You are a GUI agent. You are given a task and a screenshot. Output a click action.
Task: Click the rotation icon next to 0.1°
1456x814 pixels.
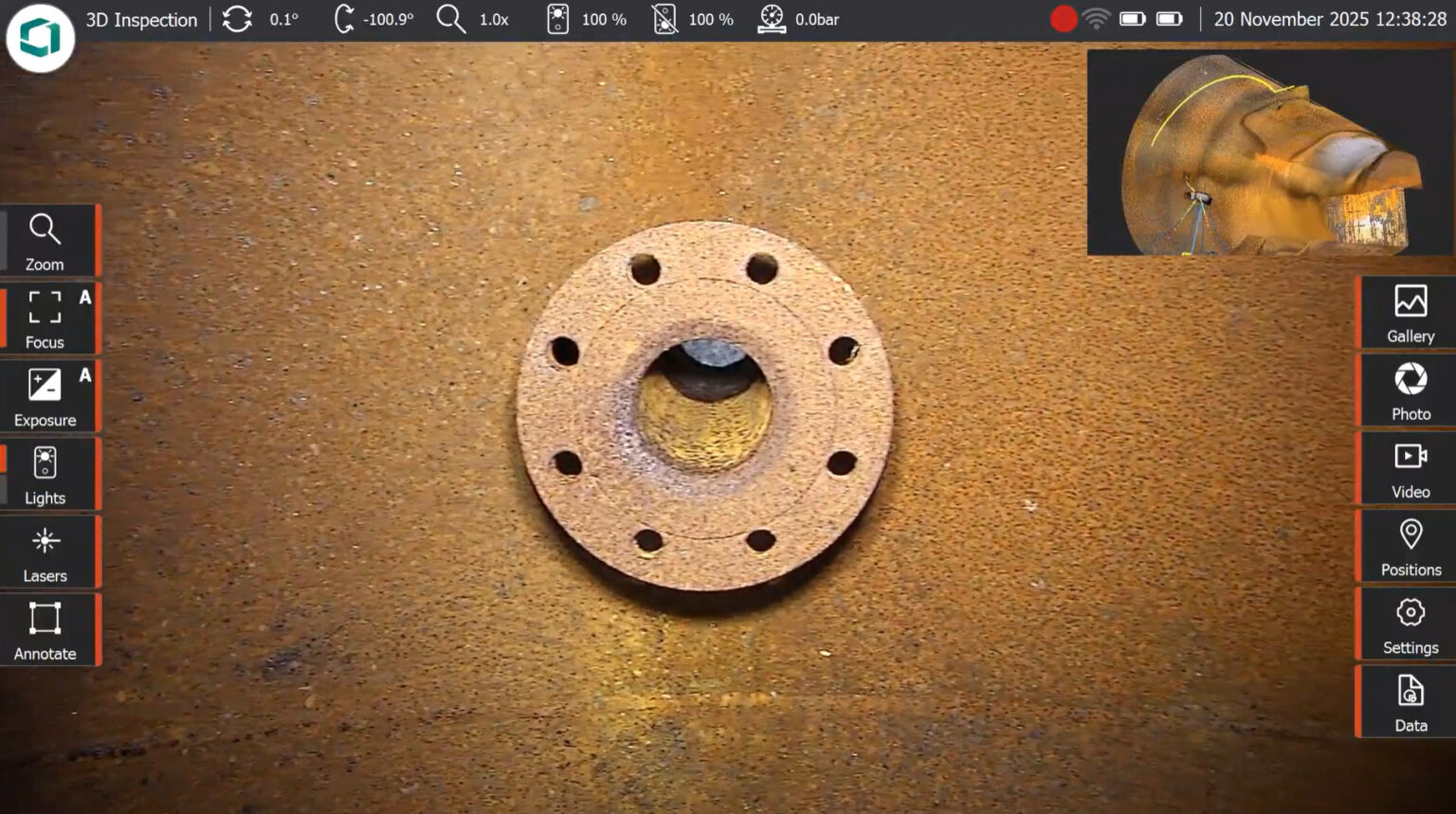(x=237, y=19)
